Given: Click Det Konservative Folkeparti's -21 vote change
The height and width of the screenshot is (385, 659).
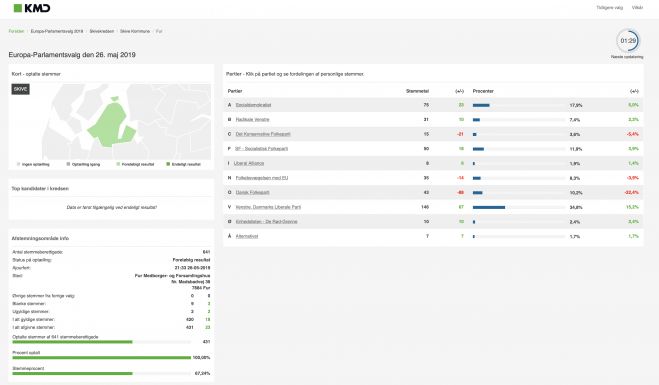Looking at the screenshot, I should click(x=460, y=134).
